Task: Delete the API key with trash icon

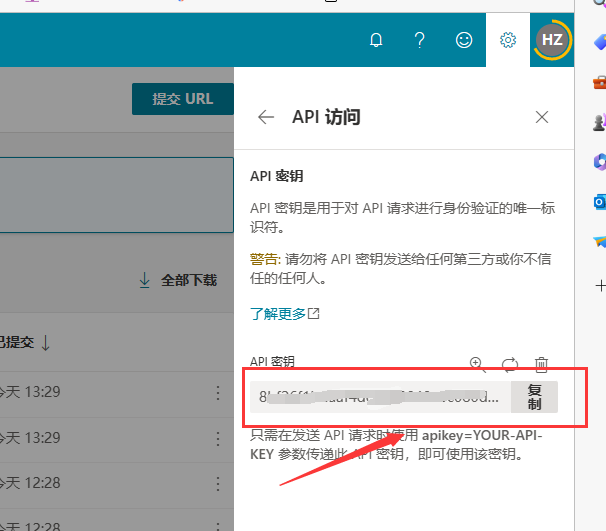Action: [541, 364]
